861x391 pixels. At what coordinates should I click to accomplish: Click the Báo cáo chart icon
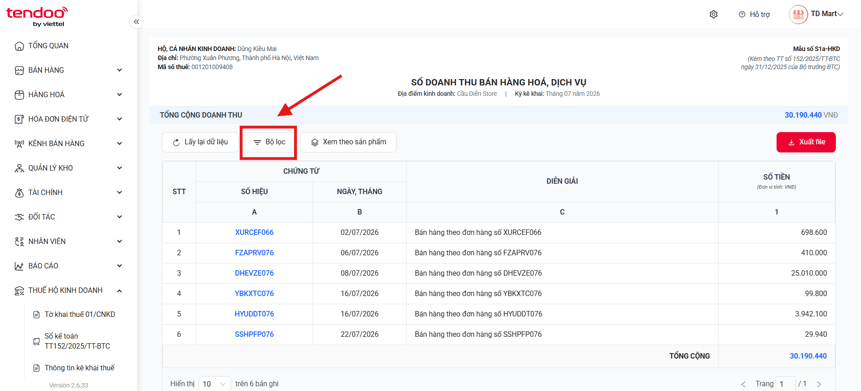click(x=19, y=266)
